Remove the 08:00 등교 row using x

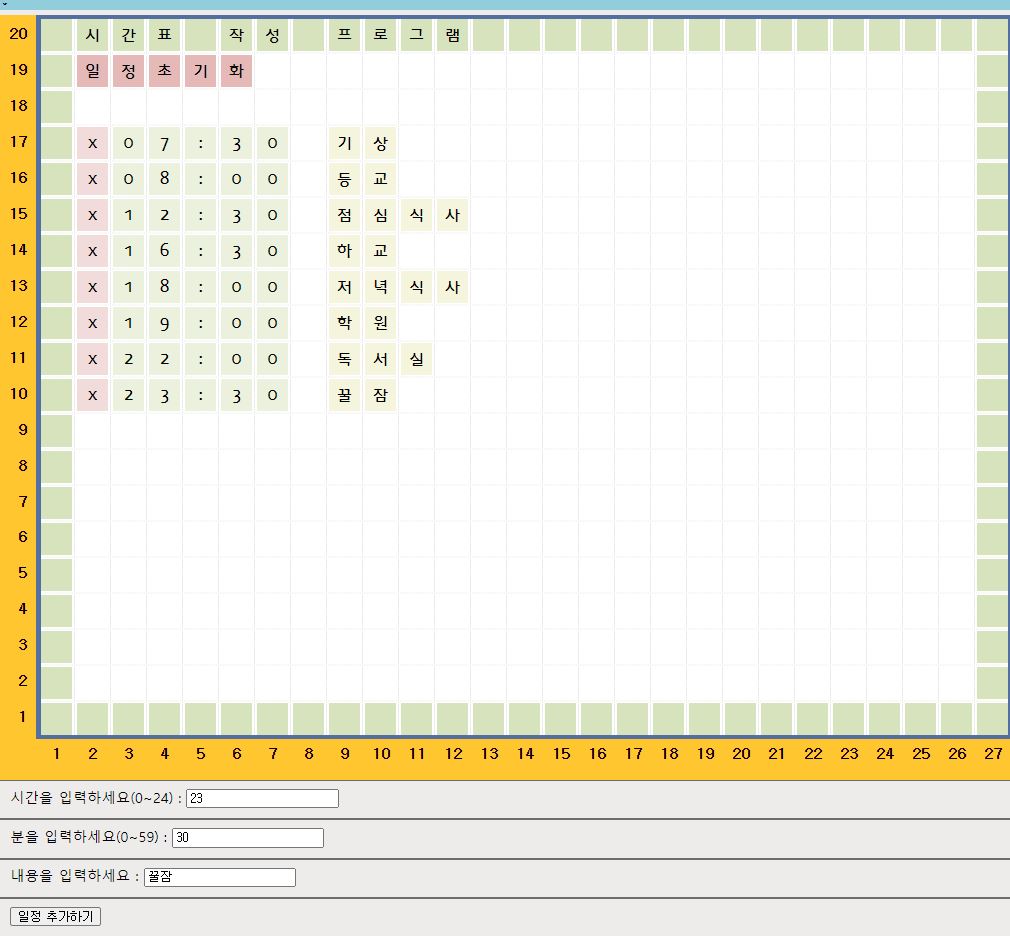[92, 179]
